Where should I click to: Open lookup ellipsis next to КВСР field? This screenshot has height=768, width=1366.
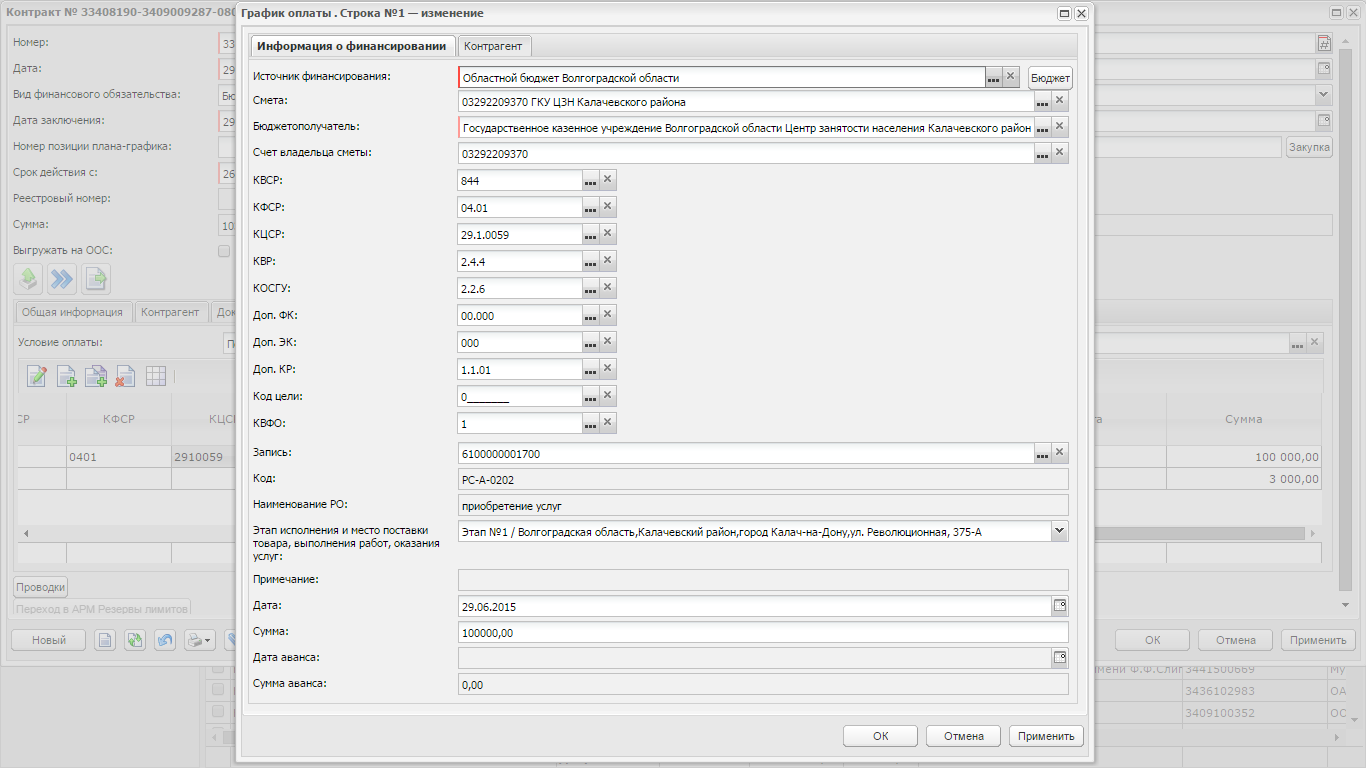point(591,180)
